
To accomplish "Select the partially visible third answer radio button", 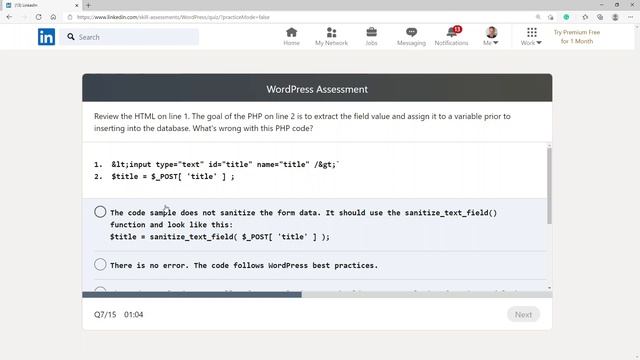I will pyautogui.click(x=100, y=289).
